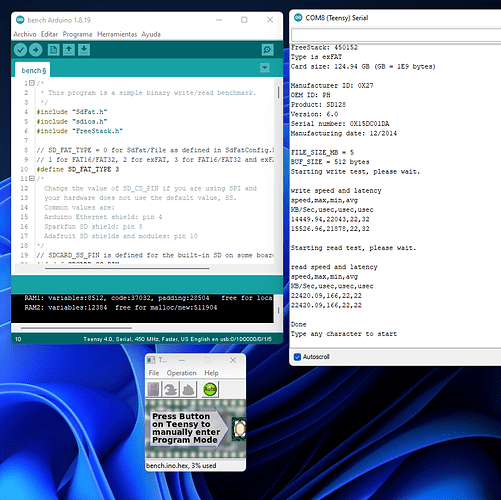Click the Program icon in Teensy loader
Image resolution: width=501 pixels, height=500 pixels.
pyautogui.click(x=170, y=389)
